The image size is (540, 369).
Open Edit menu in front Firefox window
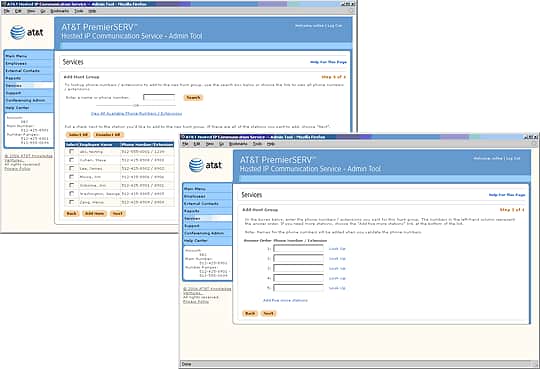(x=197, y=144)
